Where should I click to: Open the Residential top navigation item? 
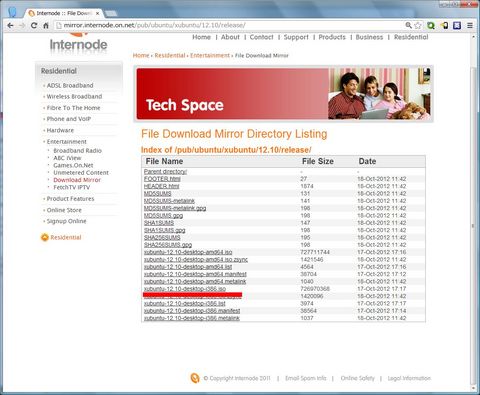411,37
